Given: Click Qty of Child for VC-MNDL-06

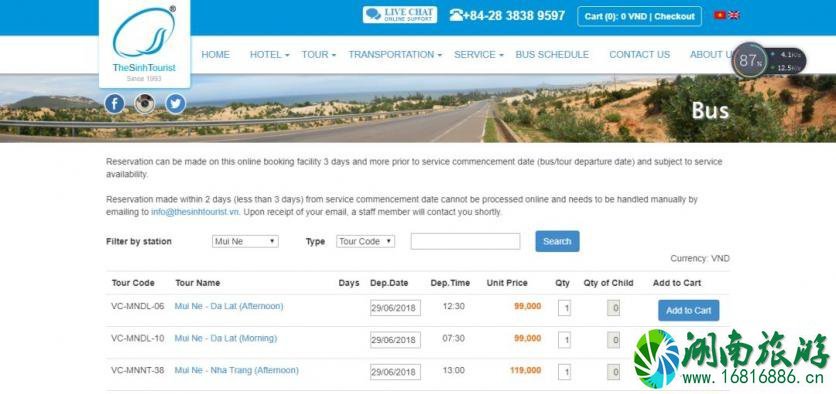Looking at the screenshot, I should [613, 308].
